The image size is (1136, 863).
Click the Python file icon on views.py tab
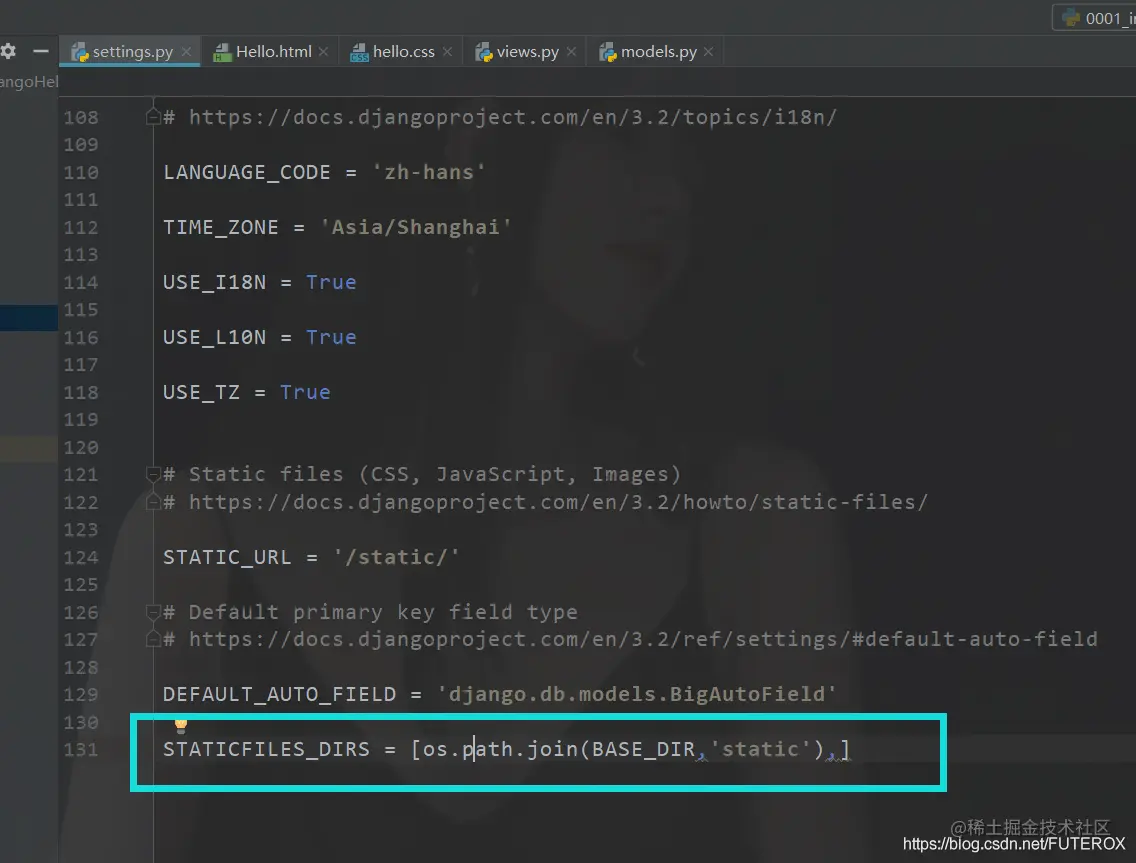(483, 52)
